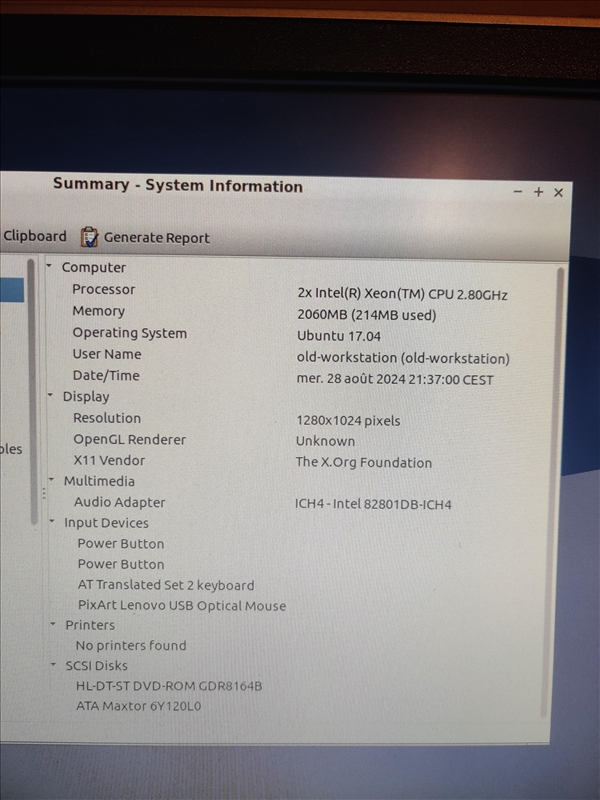Click the highlighted item in the left sidebar
This screenshot has height=800, width=600.
(x=12, y=290)
